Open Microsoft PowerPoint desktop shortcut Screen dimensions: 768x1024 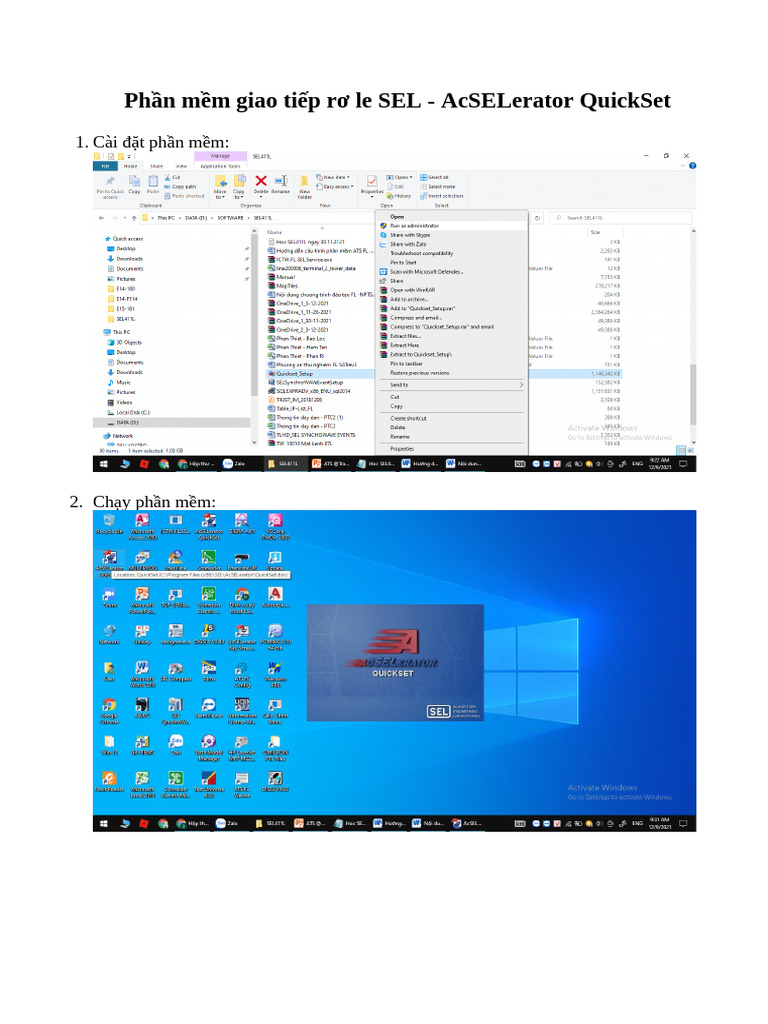142,600
